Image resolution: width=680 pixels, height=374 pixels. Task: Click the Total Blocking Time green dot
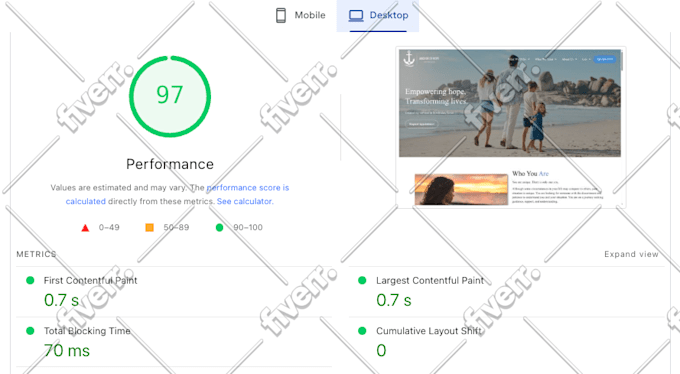click(30, 331)
